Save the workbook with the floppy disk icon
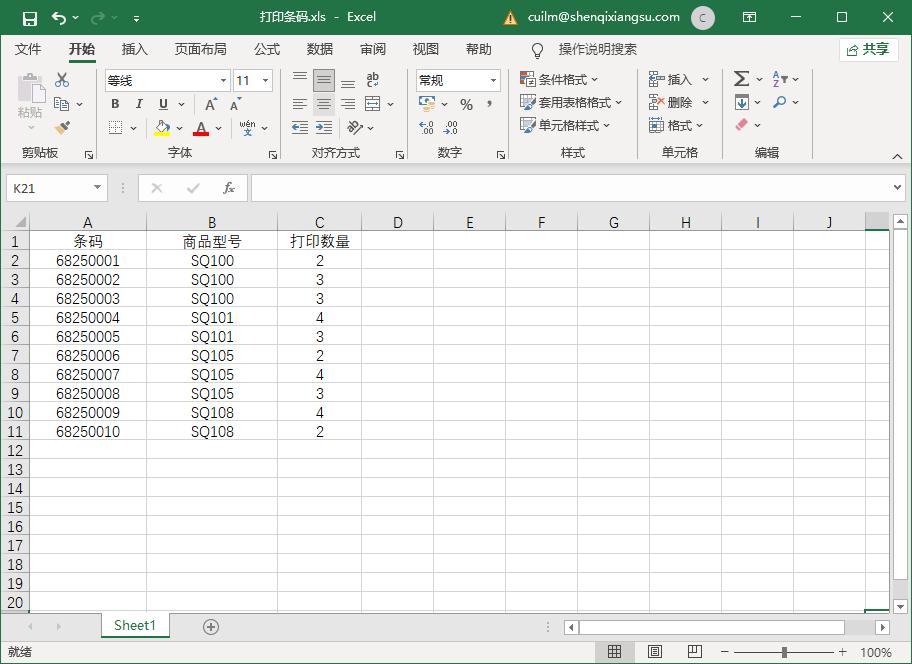Viewport: 912px width, 664px height. 30,18
